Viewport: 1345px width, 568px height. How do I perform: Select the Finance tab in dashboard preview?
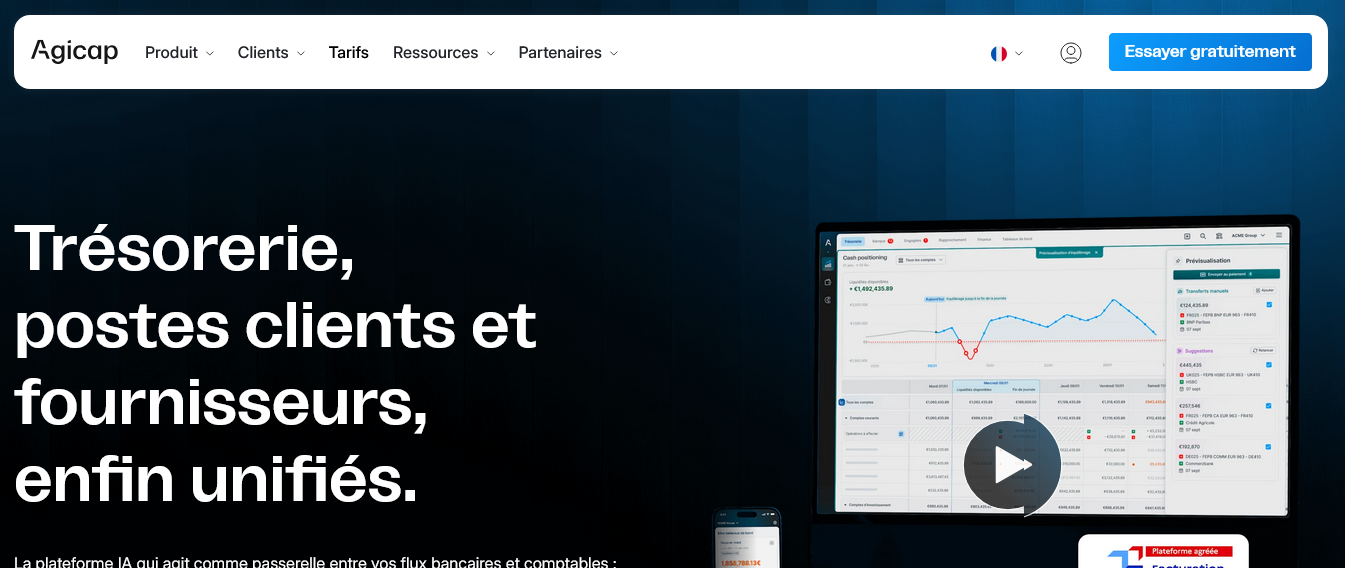point(984,240)
